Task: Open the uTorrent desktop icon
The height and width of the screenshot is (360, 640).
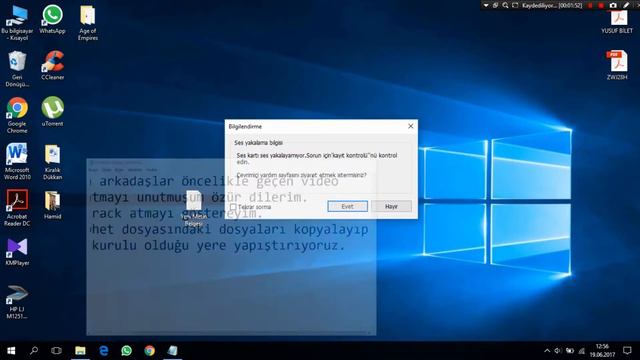Action: (x=52, y=111)
